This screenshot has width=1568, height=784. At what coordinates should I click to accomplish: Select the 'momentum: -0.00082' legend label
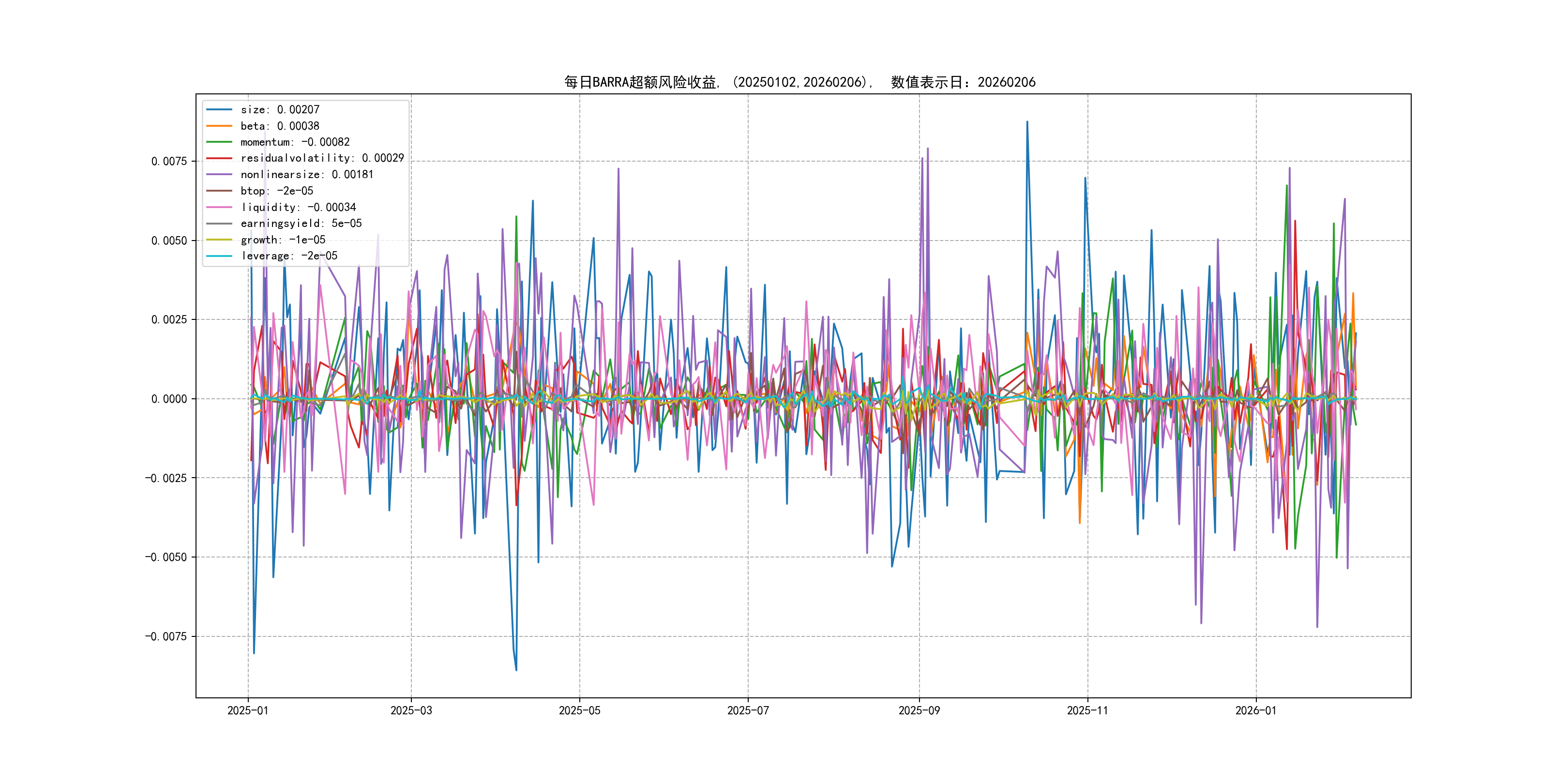(295, 142)
